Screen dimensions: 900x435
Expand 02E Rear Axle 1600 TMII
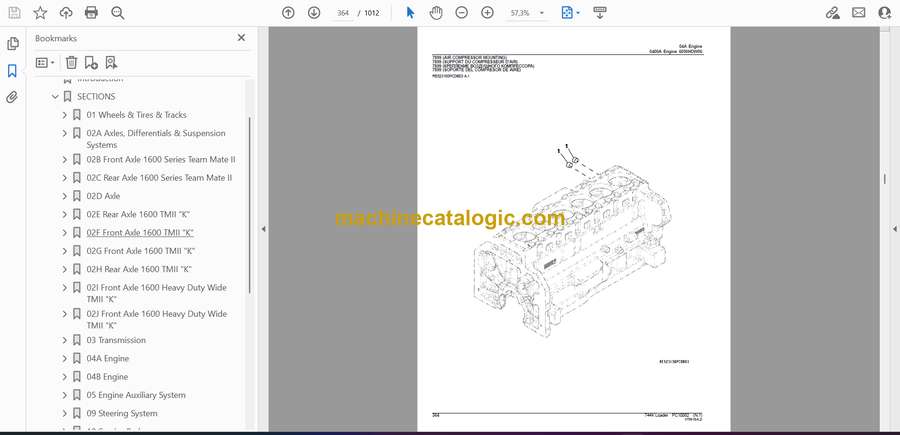(x=64, y=215)
